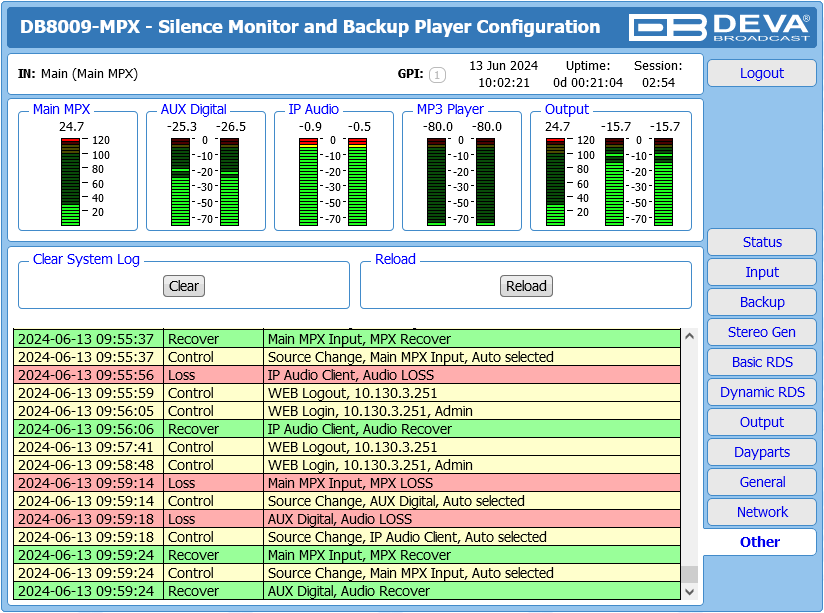Click the Reload button
The width and height of the screenshot is (824, 613).
point(526,286)
